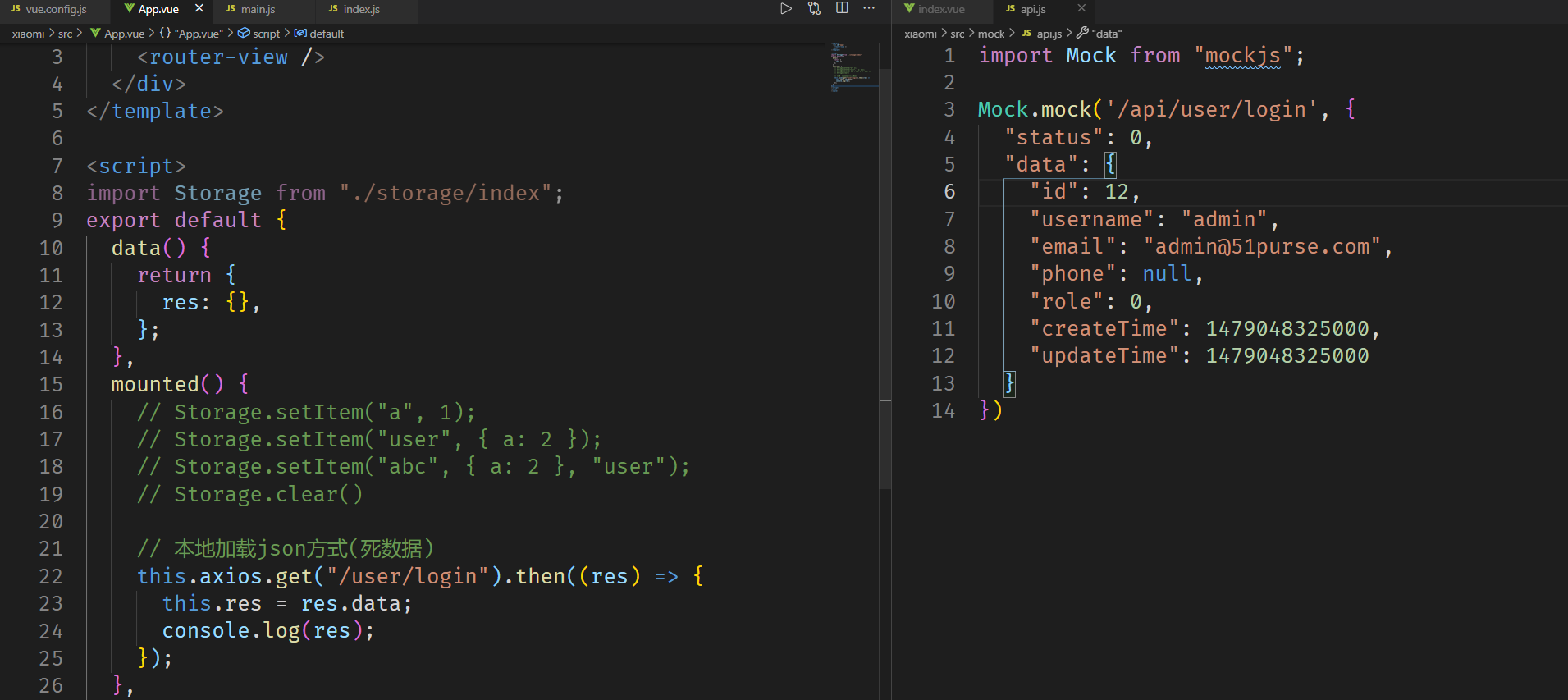Click the <script> opening tag
This screenshot has width=1568, height=700.
tap(136, 166)
